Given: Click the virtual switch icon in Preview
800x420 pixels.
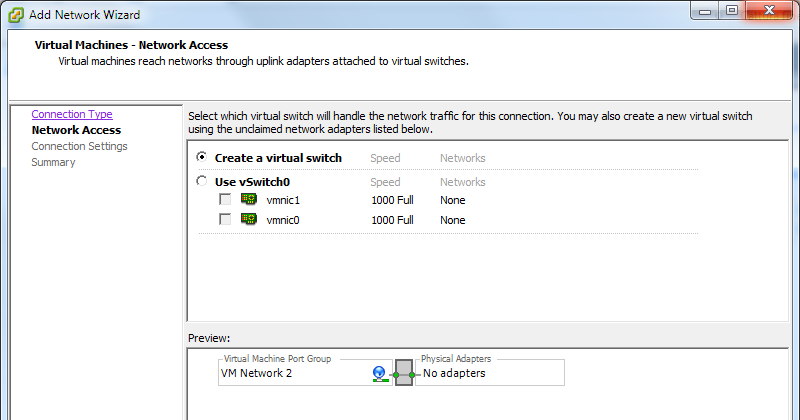Looking at the screenshot, I should [x=404, y=373].
